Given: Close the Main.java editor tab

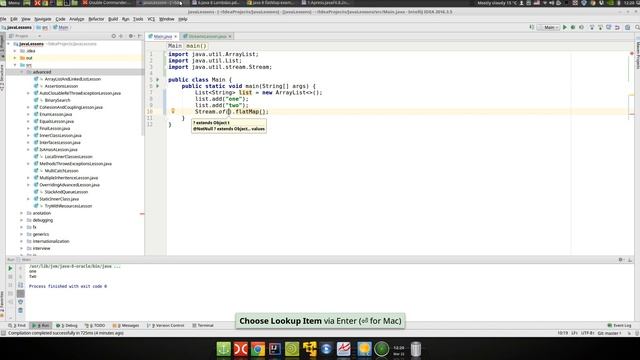Looking at the screenshot, I should (x=176, y=36).
